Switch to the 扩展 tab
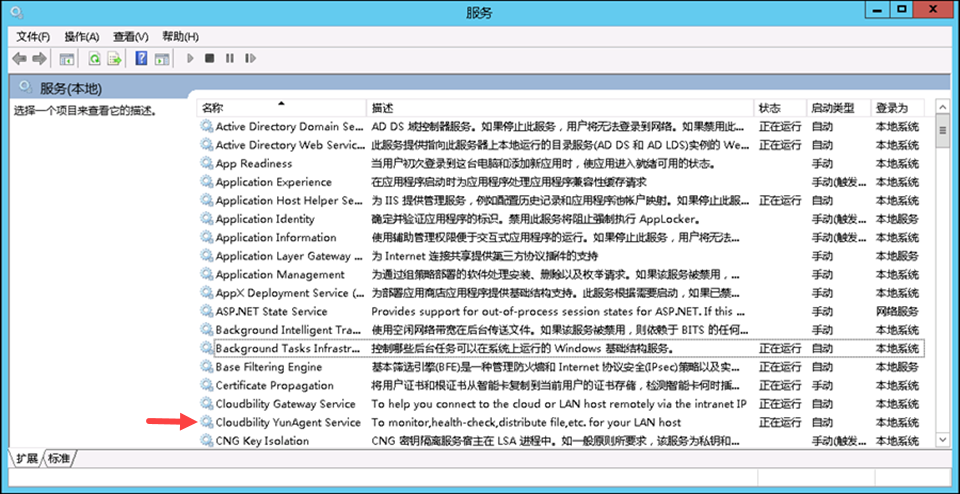Viewport: 960px width, 494px height. click(27, 458)
